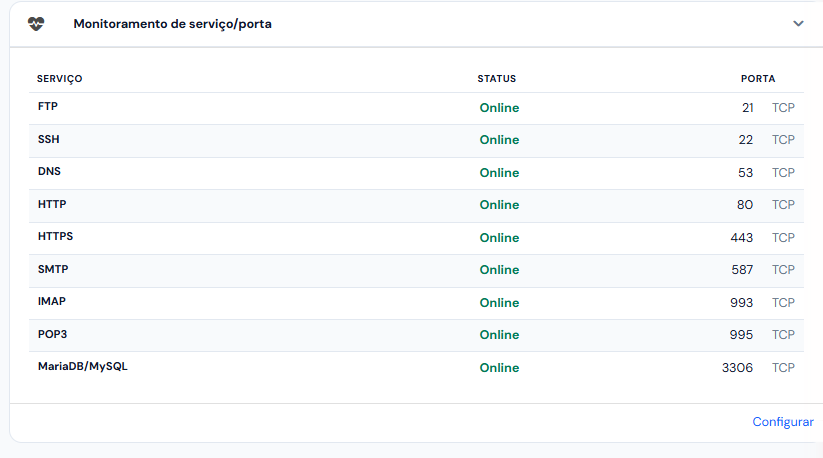The width and height of the screenshot is (823, 458).
Task: Click the PORTA column header
Action: click(x=758, y=79)
